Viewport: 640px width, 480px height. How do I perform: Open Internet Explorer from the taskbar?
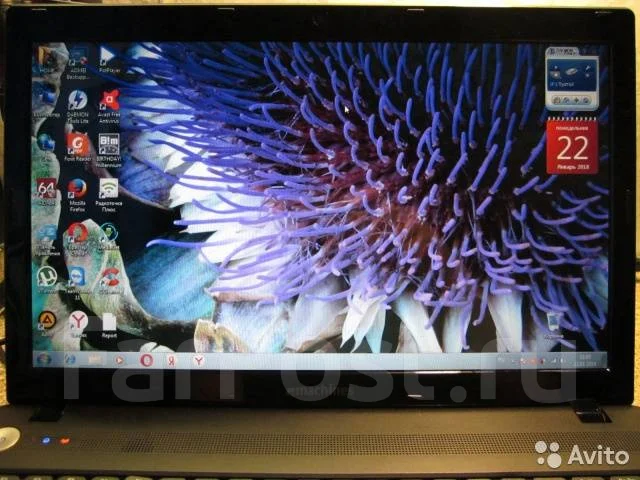pyautogui.click(x=70, y=360)
